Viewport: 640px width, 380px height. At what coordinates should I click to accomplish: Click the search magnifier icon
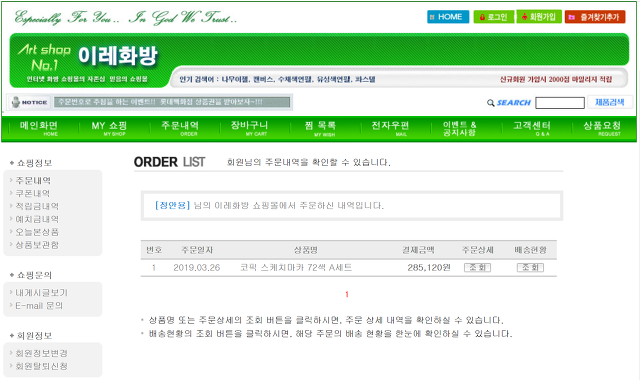491,103
